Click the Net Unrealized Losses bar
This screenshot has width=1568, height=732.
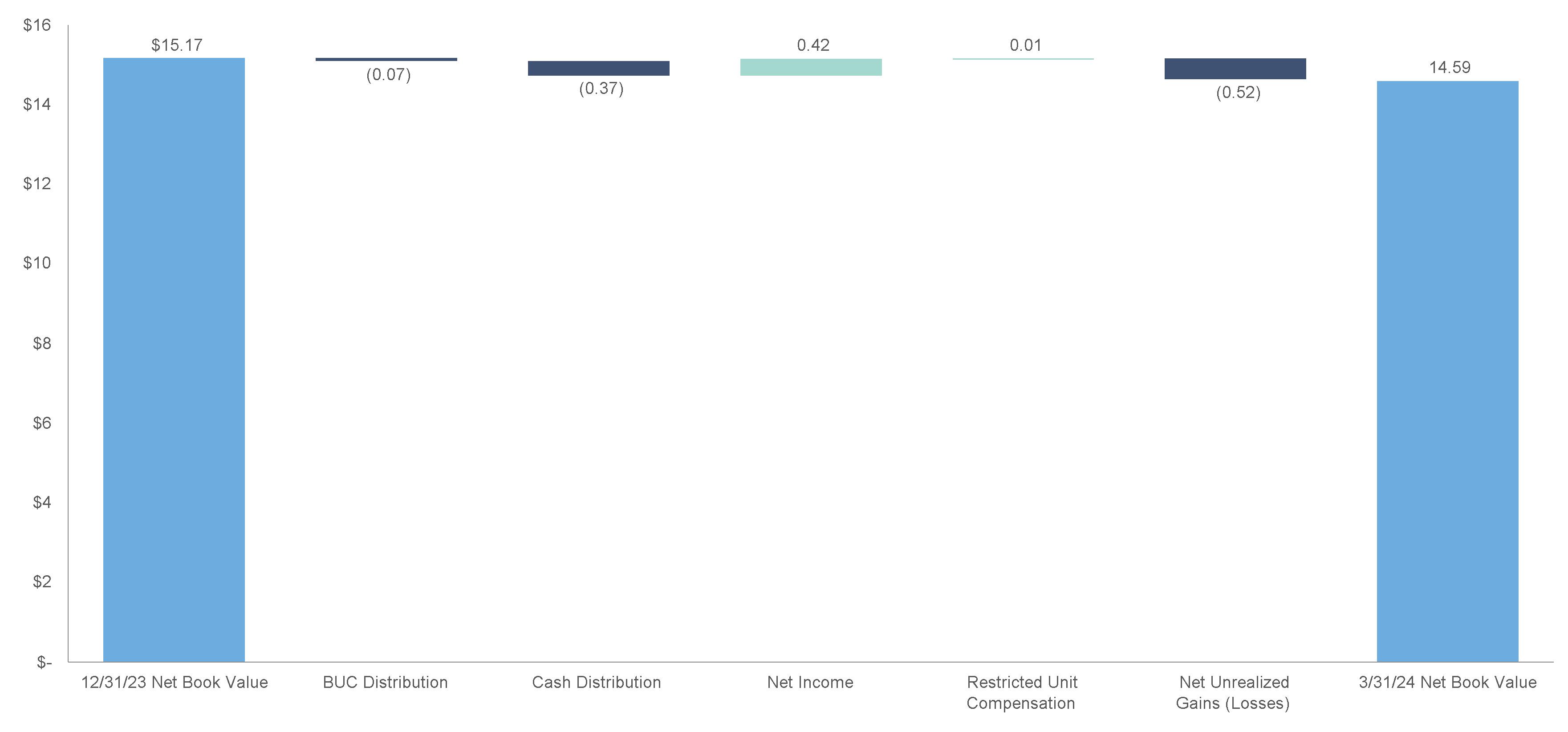(1235, 69)
